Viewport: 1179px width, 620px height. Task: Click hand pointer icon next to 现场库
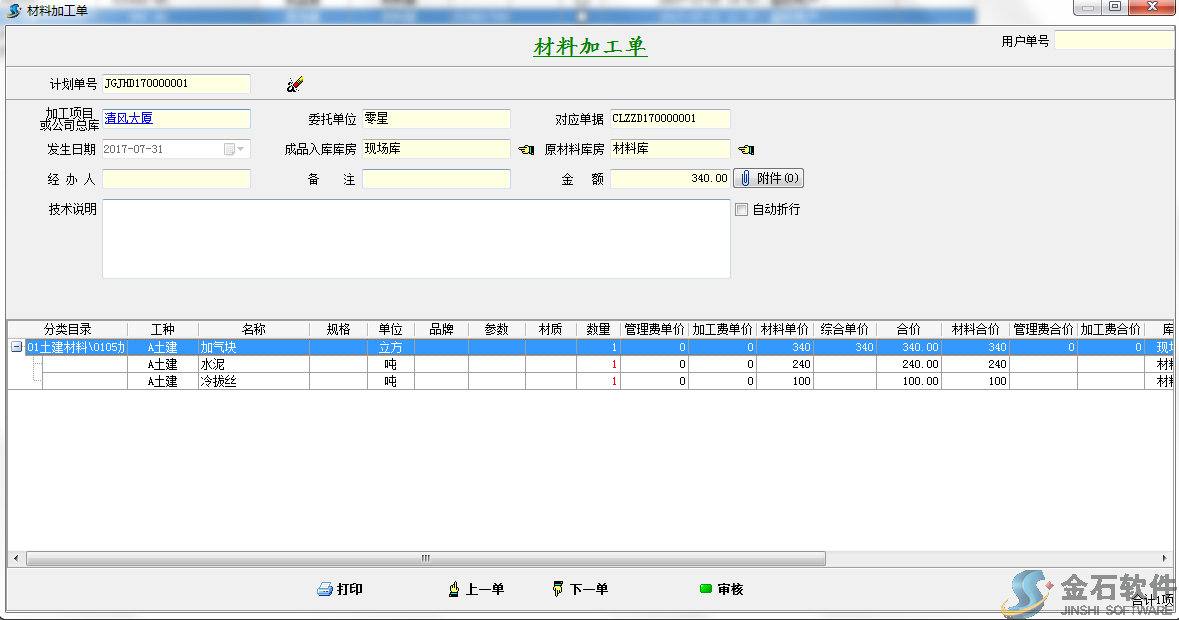[x=526, y=150]
